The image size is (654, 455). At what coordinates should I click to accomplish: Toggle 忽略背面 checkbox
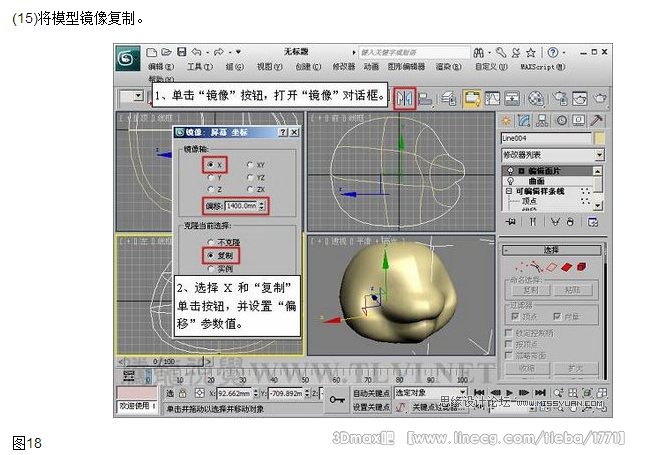click(508, 355)
